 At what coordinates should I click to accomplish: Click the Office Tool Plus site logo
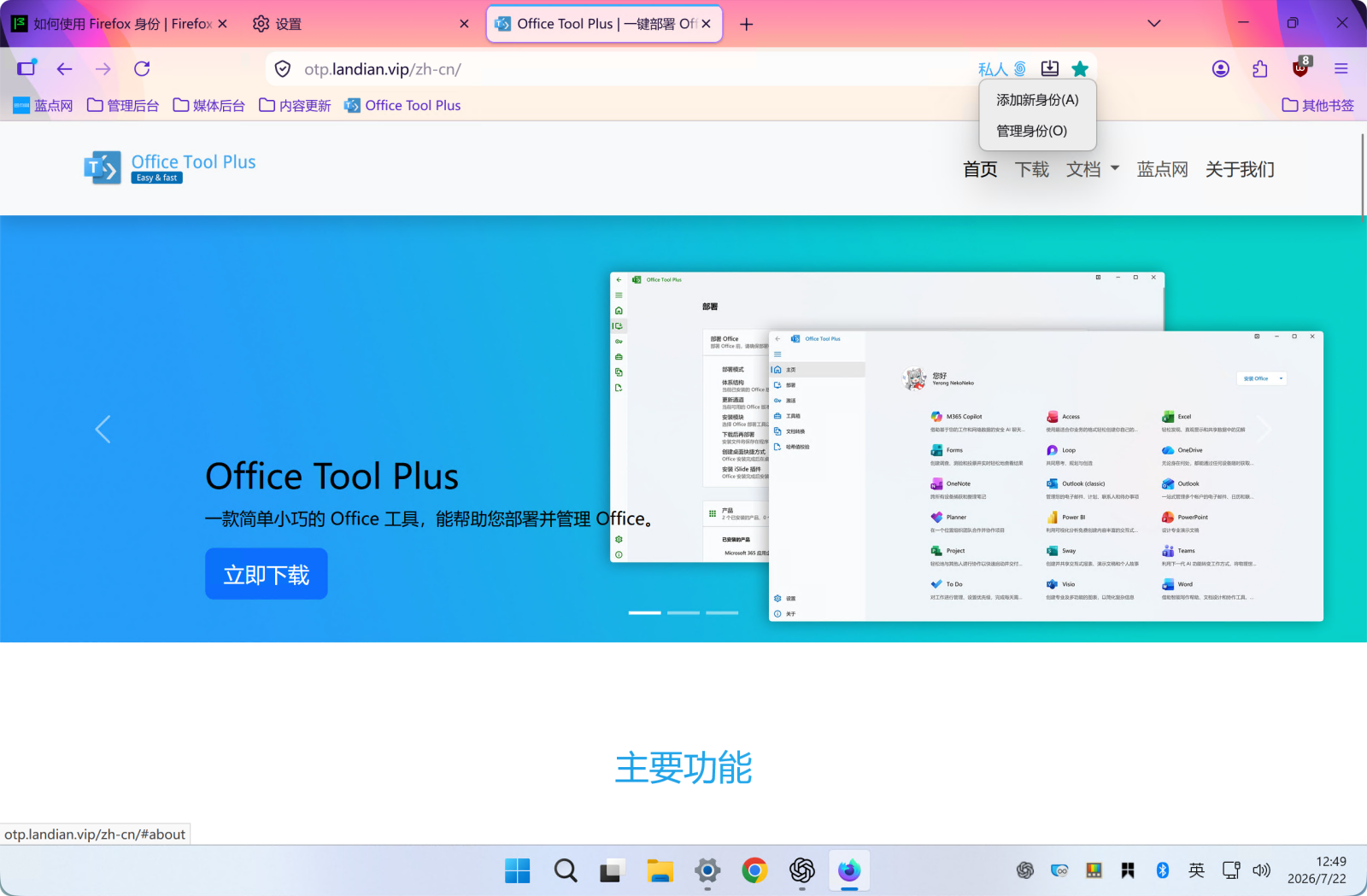[170, 167]
